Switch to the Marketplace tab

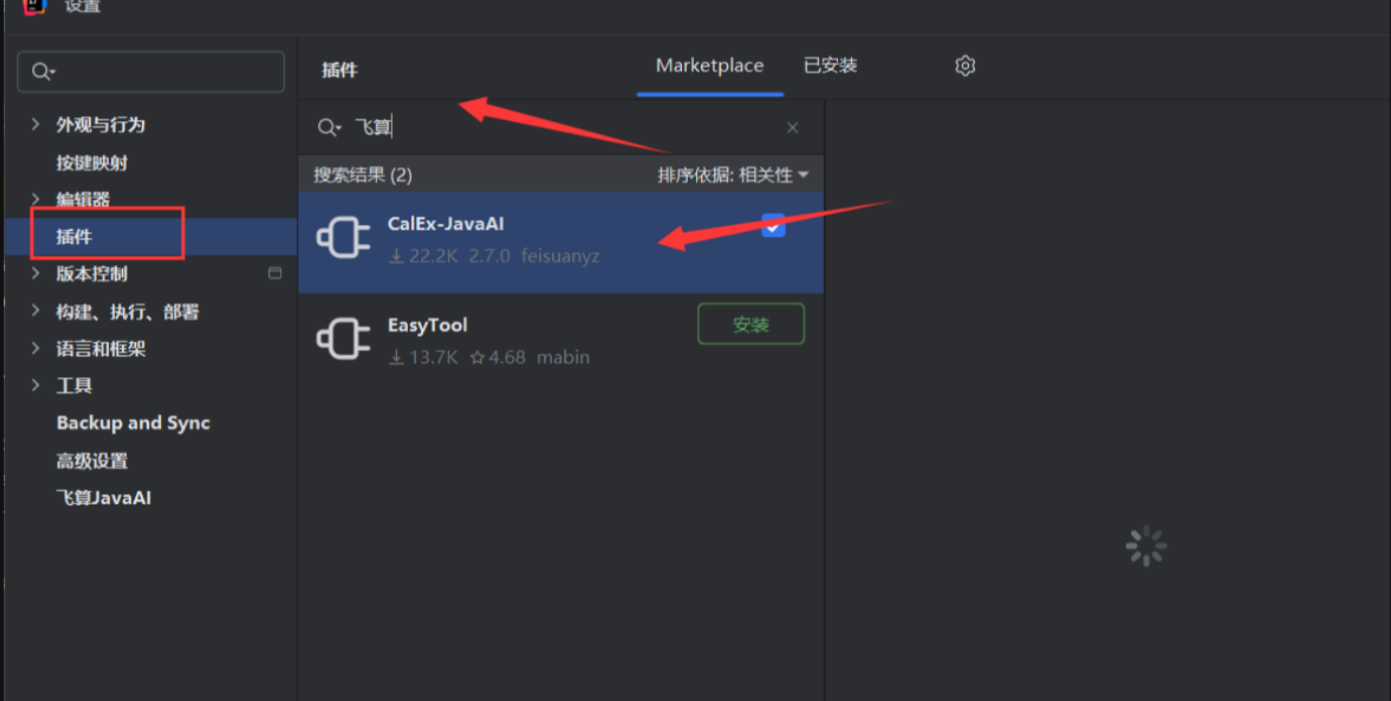(710, 66)
